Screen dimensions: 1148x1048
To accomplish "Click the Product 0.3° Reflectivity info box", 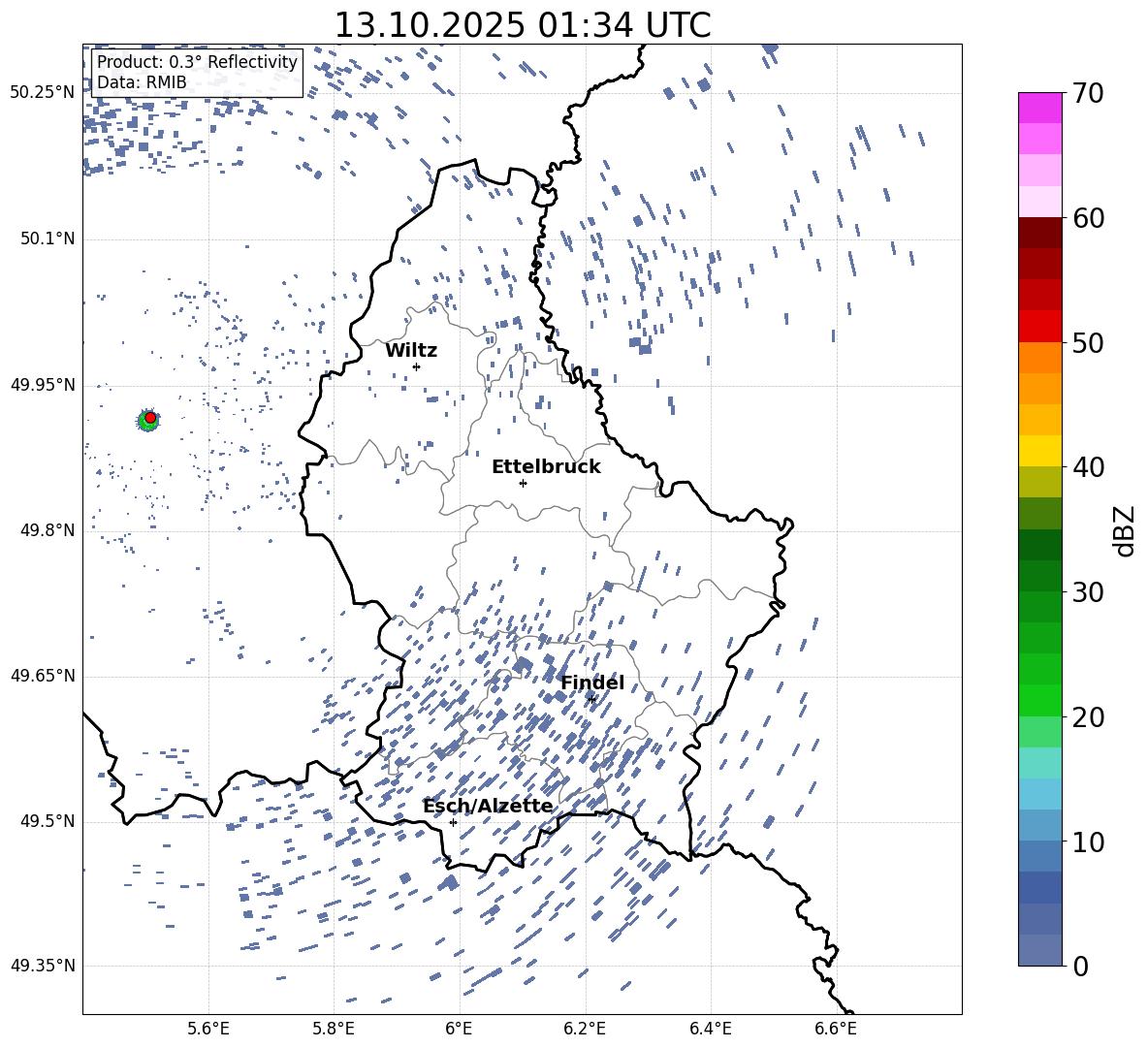I will click(197, 73).
